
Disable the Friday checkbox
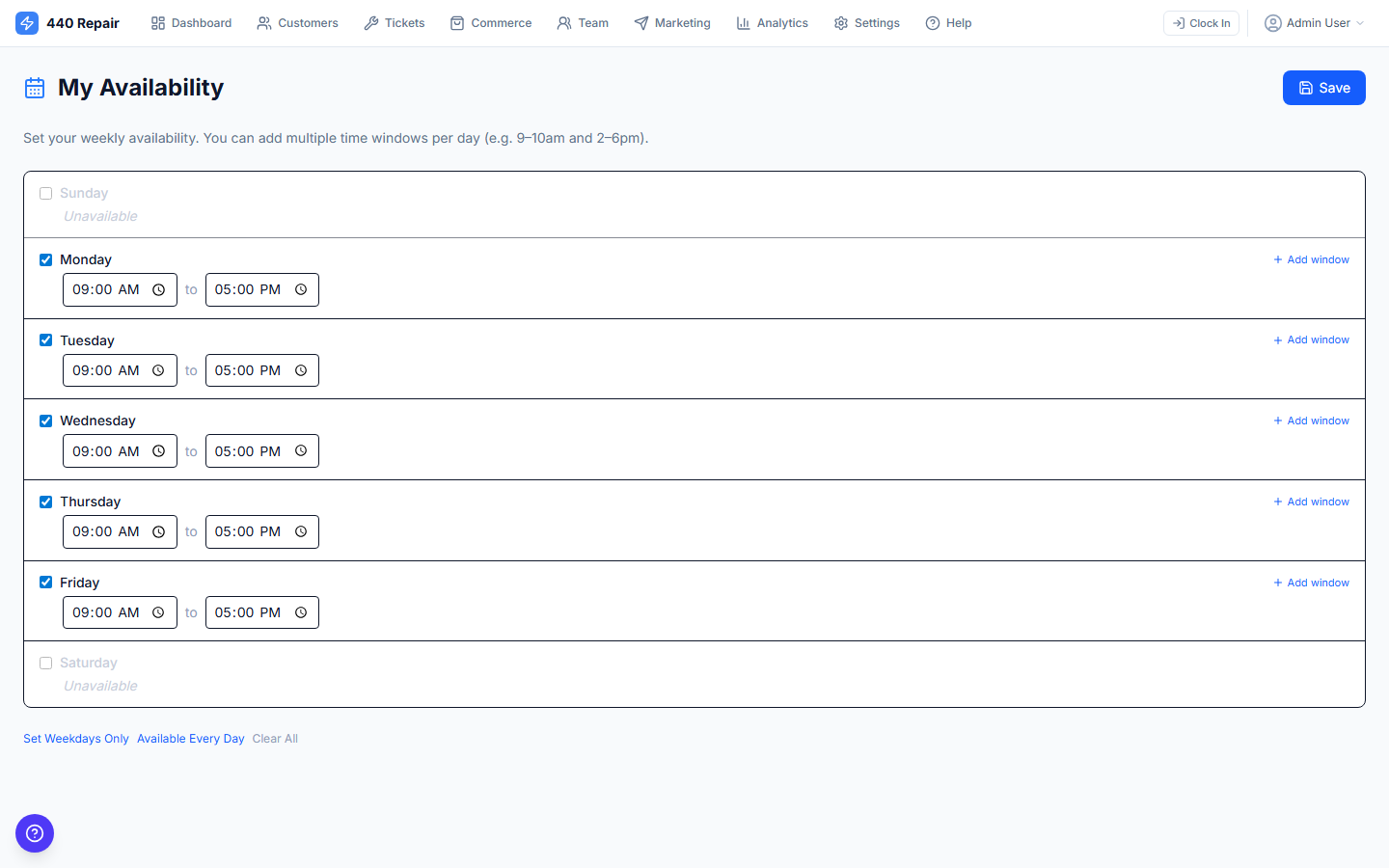[45, 582]
